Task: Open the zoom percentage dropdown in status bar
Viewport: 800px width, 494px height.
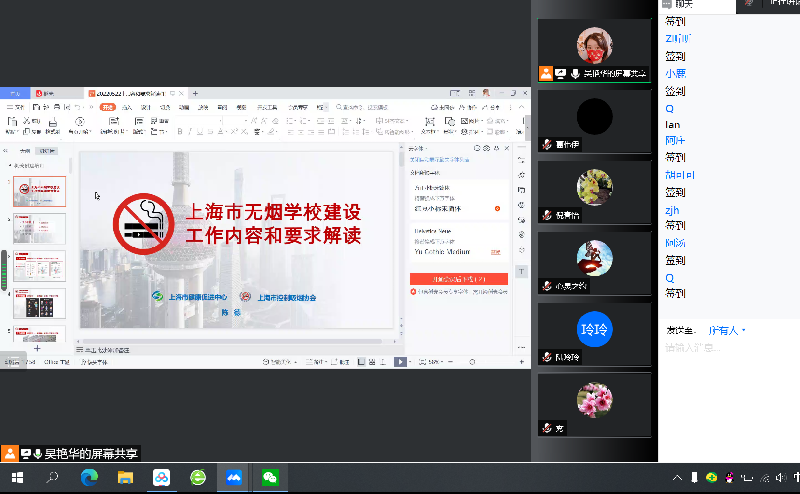Action: click(435, 362)
